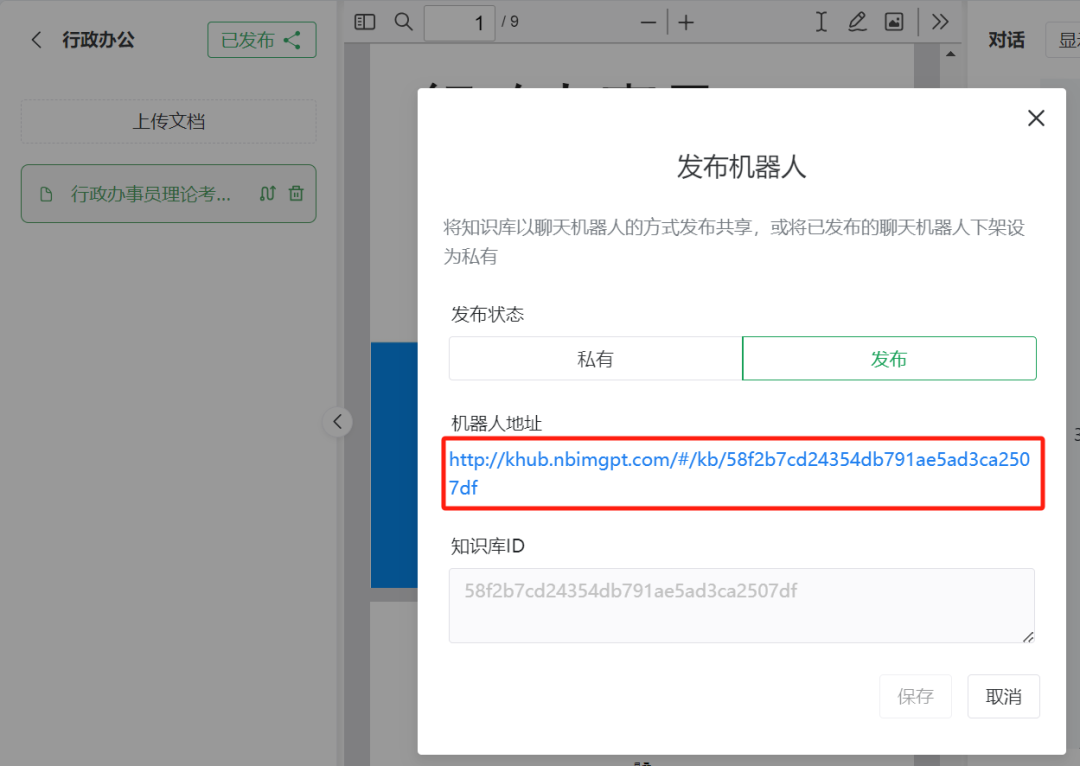Click 上传文档 to upload a document
1080x766 pixels.
pyautogui.click(x=169, y=122)
